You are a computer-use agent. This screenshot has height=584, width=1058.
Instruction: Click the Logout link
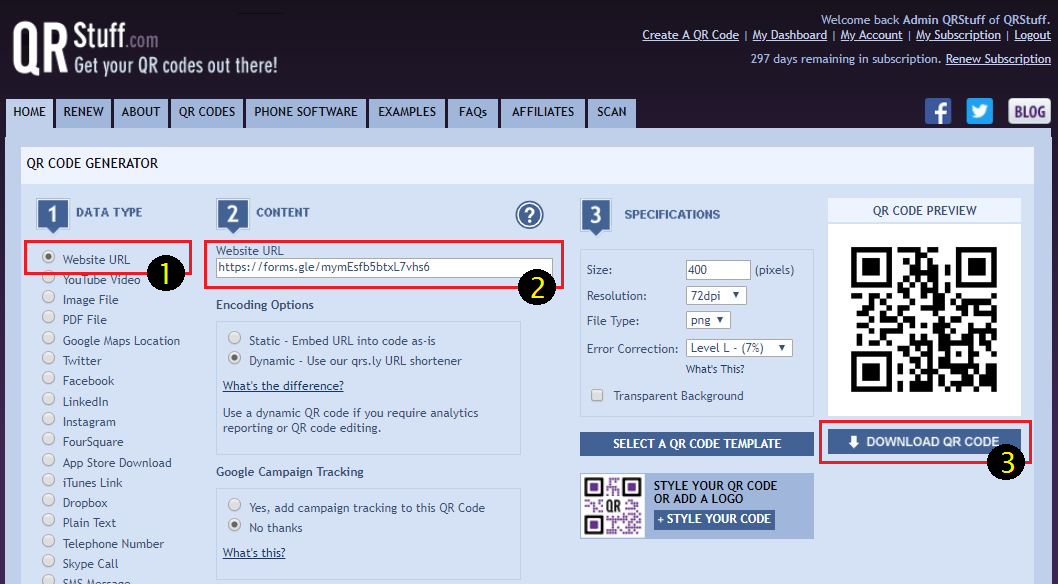tap(1032, 35)
